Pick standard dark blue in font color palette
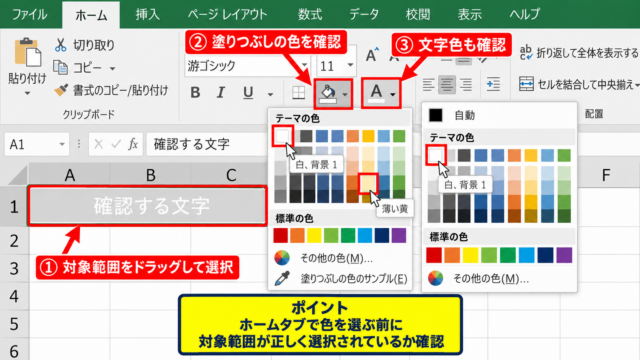The width and height of the screenshot is (640, 360). point(545,255)
